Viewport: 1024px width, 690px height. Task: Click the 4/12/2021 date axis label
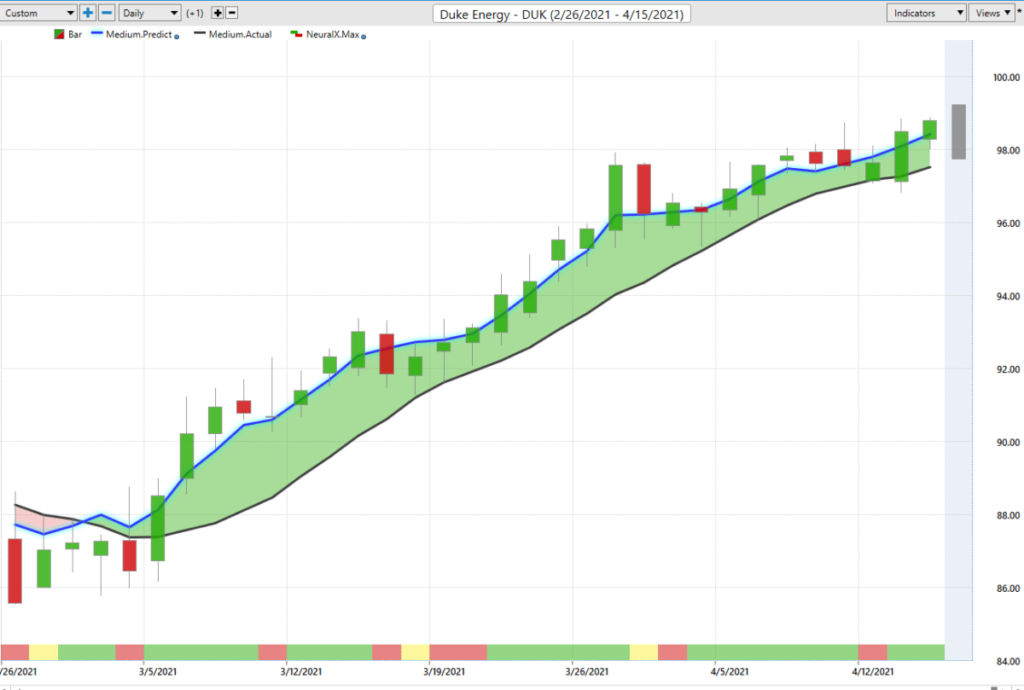coord(873,672)
